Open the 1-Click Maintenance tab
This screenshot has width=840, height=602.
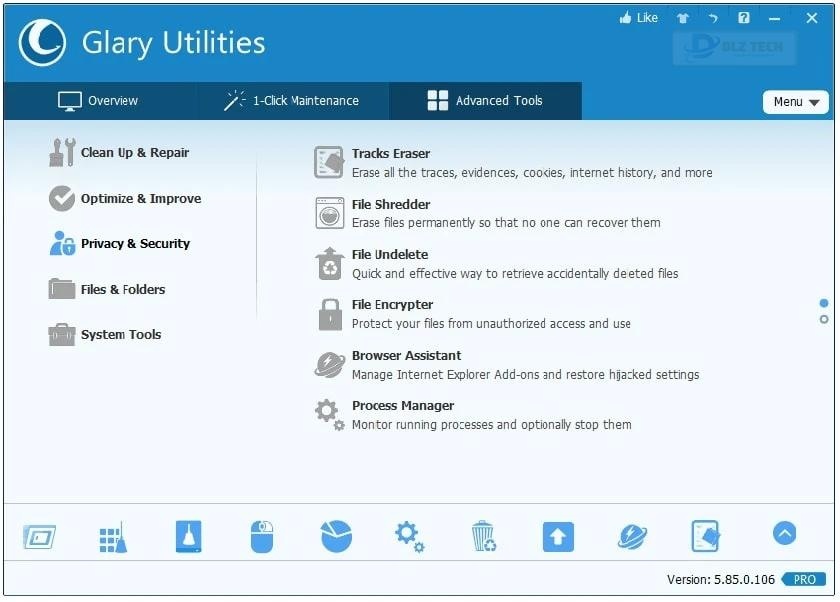292,100
